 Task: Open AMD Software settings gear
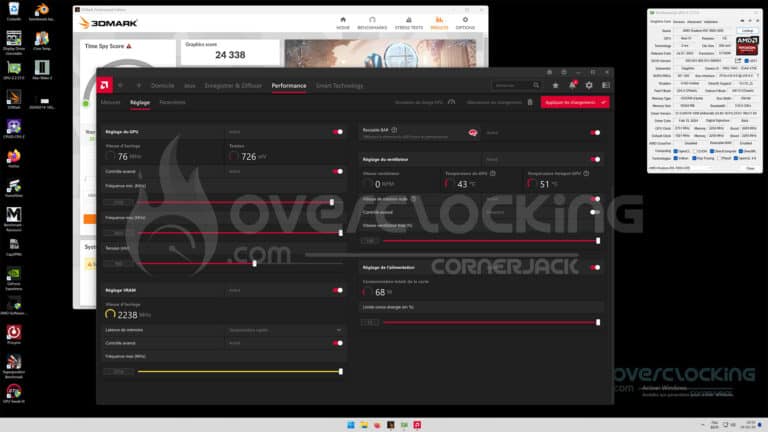pos(589,85)
